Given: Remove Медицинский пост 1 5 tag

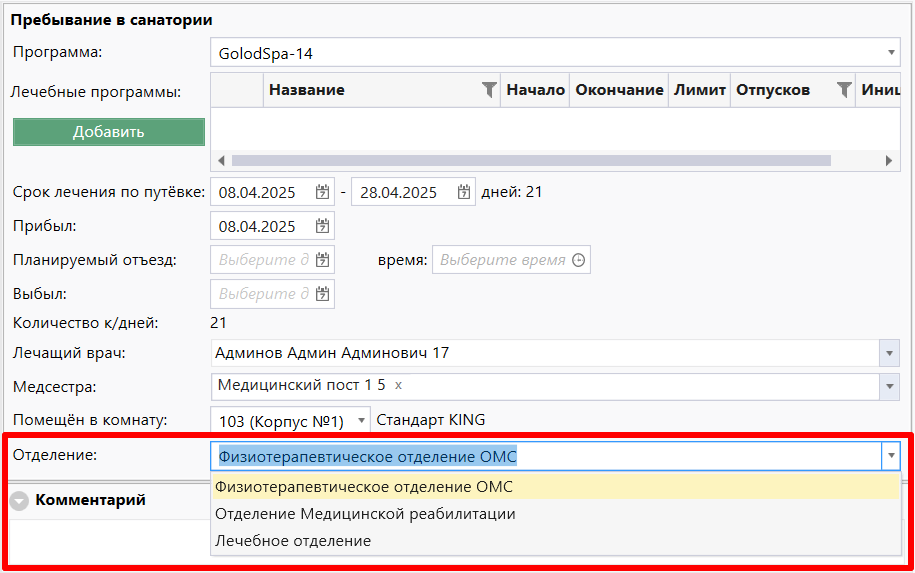Looking at the screenshot, I should [x=398, y=385].
